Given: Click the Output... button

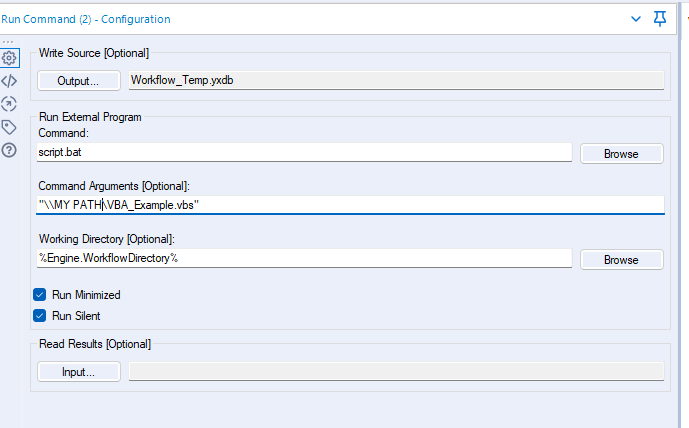Looking at the screenshot, I should (x=79, y=81).
